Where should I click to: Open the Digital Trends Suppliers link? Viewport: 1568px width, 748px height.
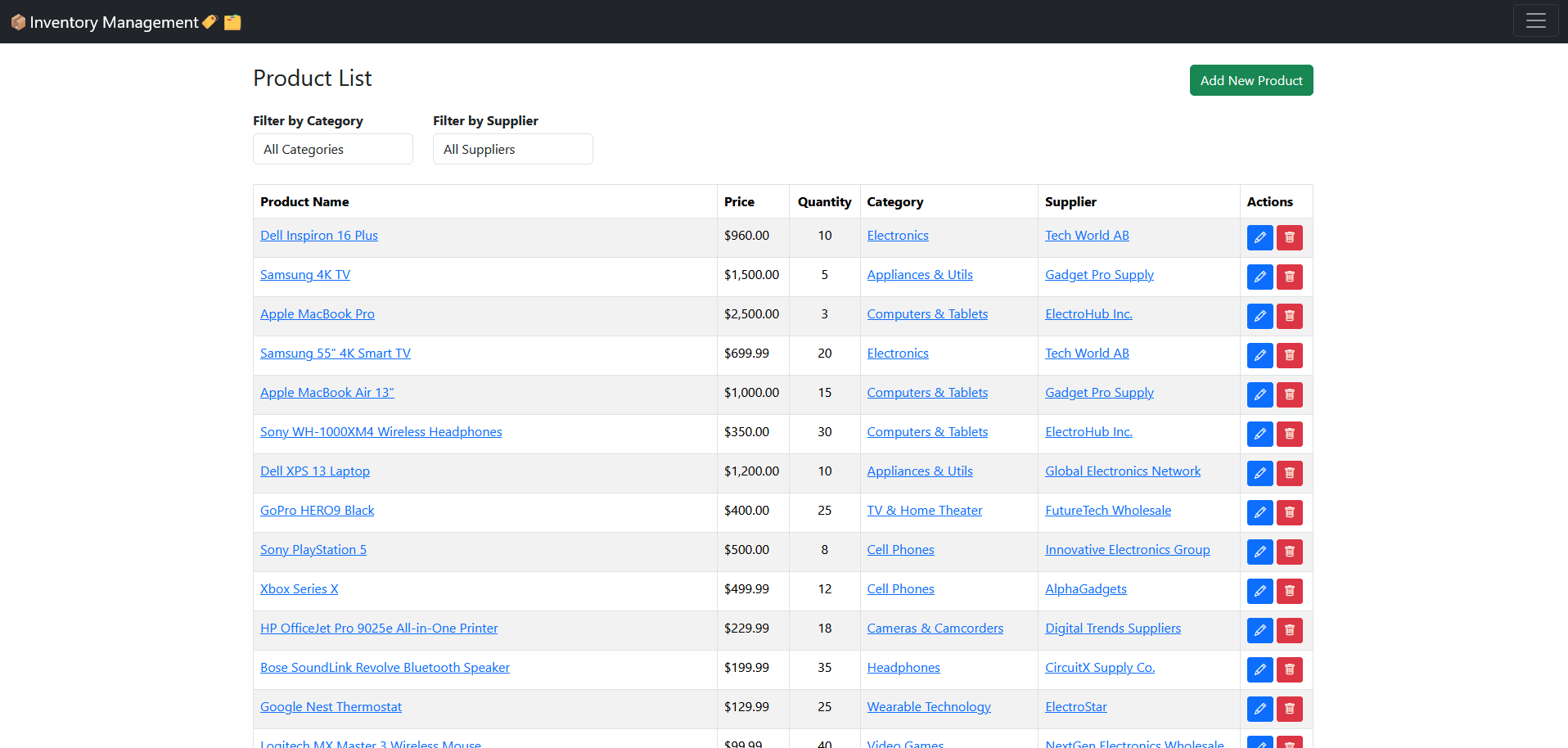pyautogui.click(x=1113, y=629)
